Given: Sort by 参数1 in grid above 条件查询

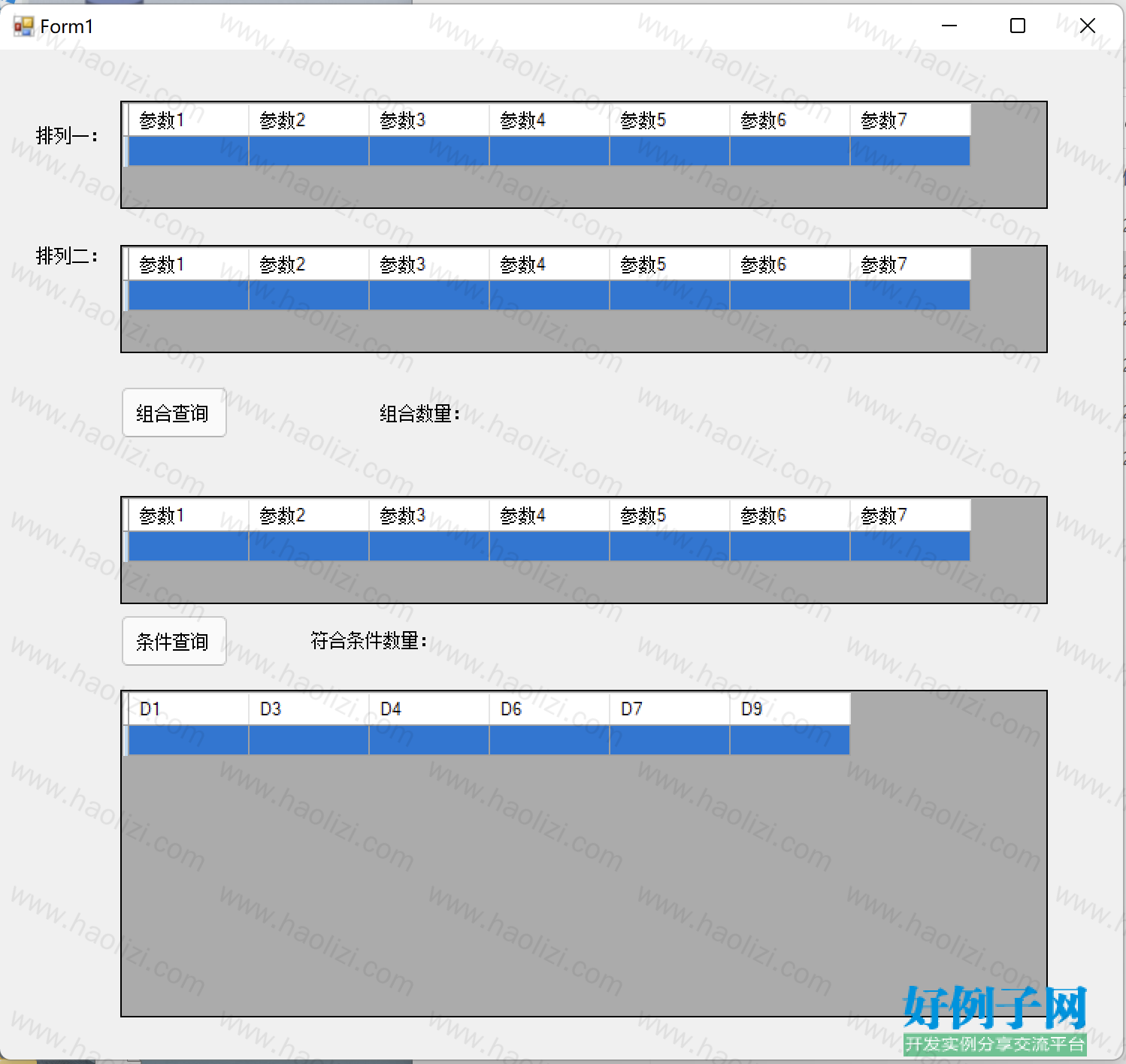Looking at the screenshot, I should 189,515.
